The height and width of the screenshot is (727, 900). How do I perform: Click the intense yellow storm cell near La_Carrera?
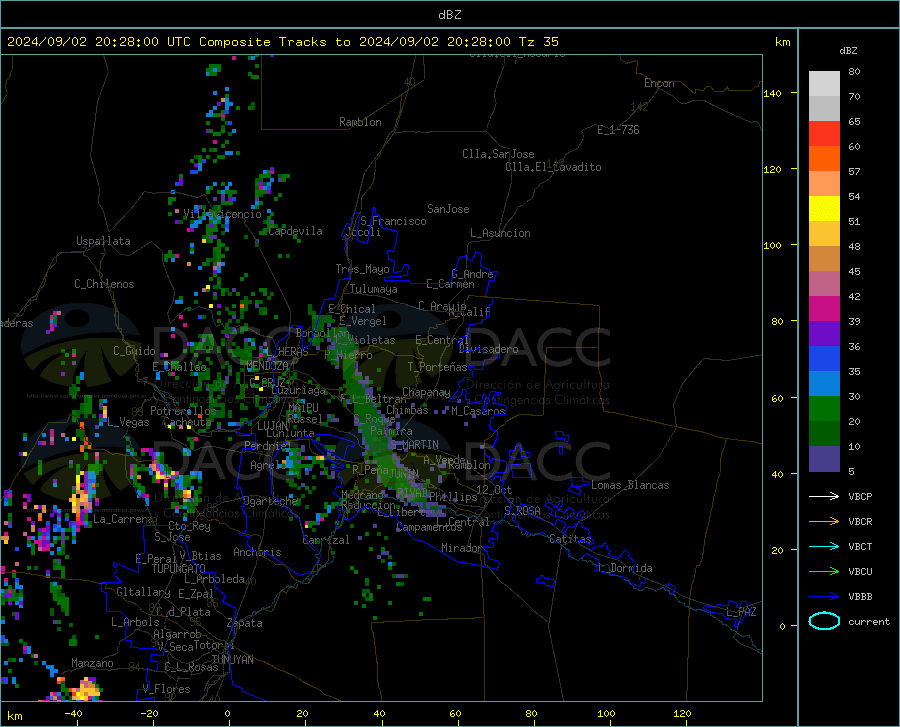80,500
